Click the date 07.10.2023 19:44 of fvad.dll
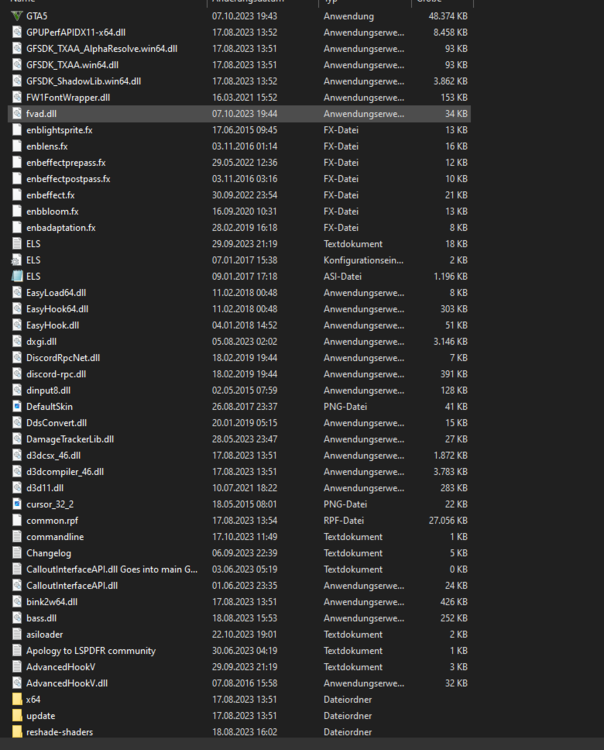Screen dimensions: 604x750 pos(244,114)
